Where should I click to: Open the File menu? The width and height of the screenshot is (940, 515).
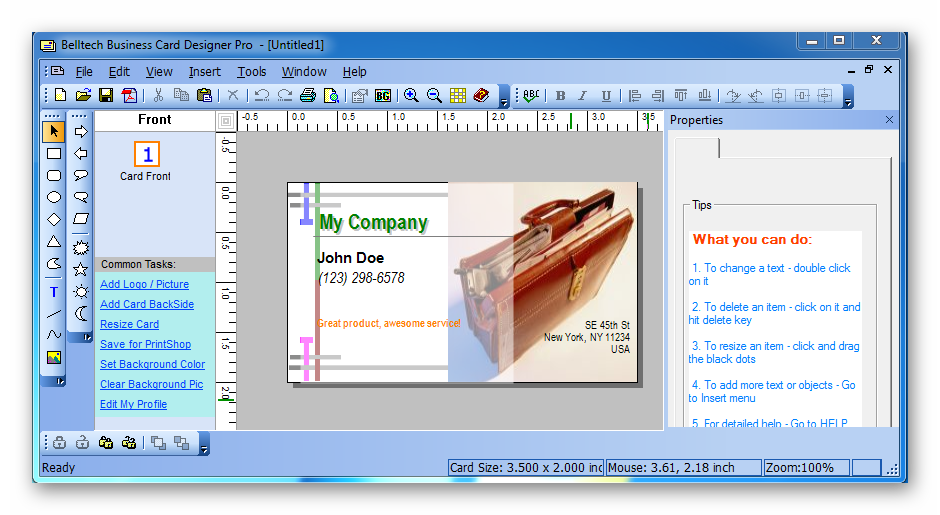coord(84,72)
